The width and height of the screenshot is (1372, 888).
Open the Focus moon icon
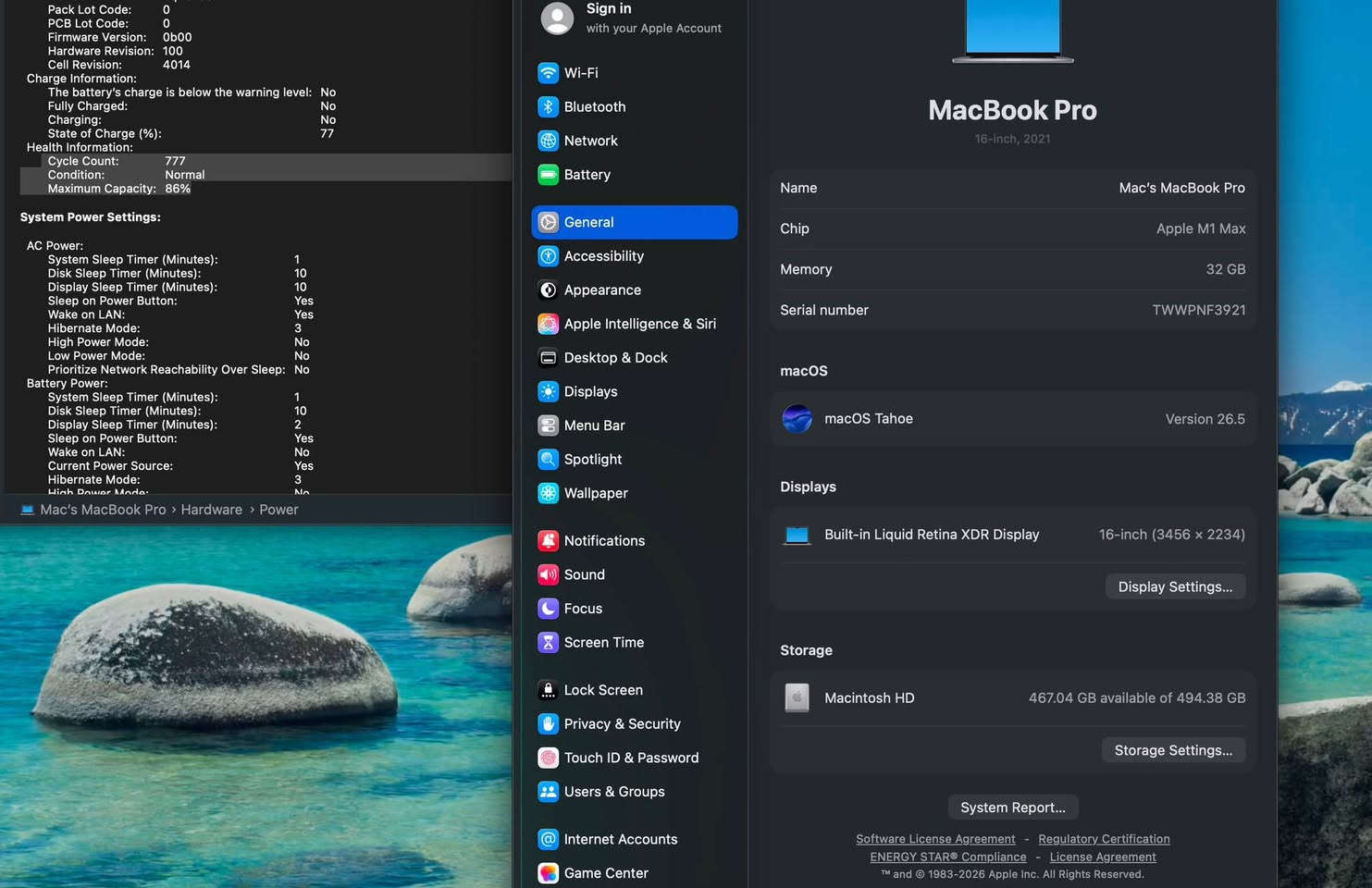tap(548, 609)
